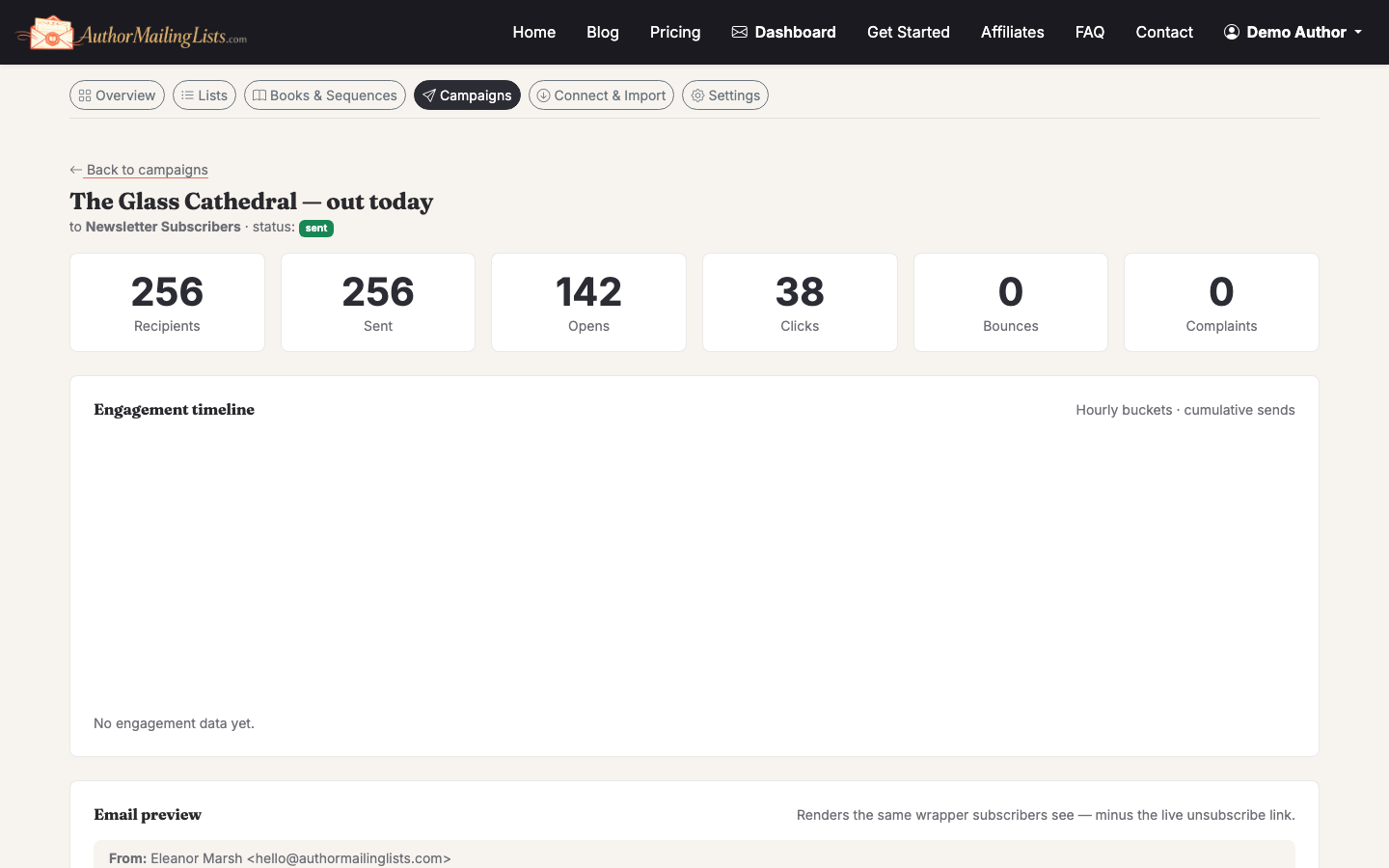This screenshot has width=1389, height=868.
Task: Click the grid icon in Overview tab
Action: (85, 95)
